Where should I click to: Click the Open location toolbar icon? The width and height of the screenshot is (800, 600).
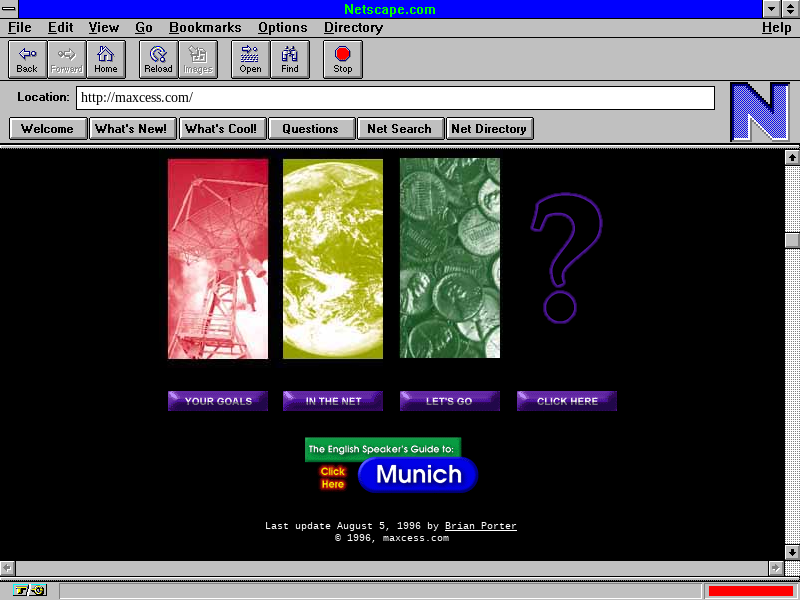click(250, 60)
